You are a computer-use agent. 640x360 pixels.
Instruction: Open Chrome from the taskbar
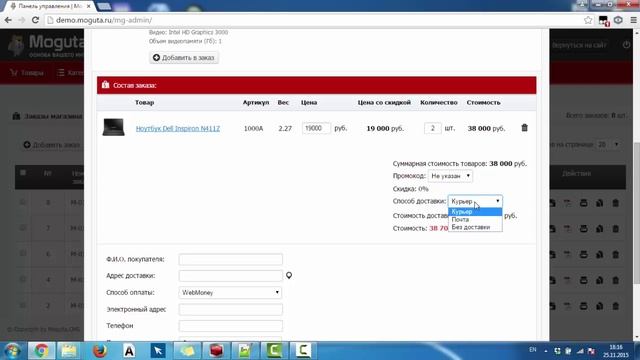coord(41,351)
